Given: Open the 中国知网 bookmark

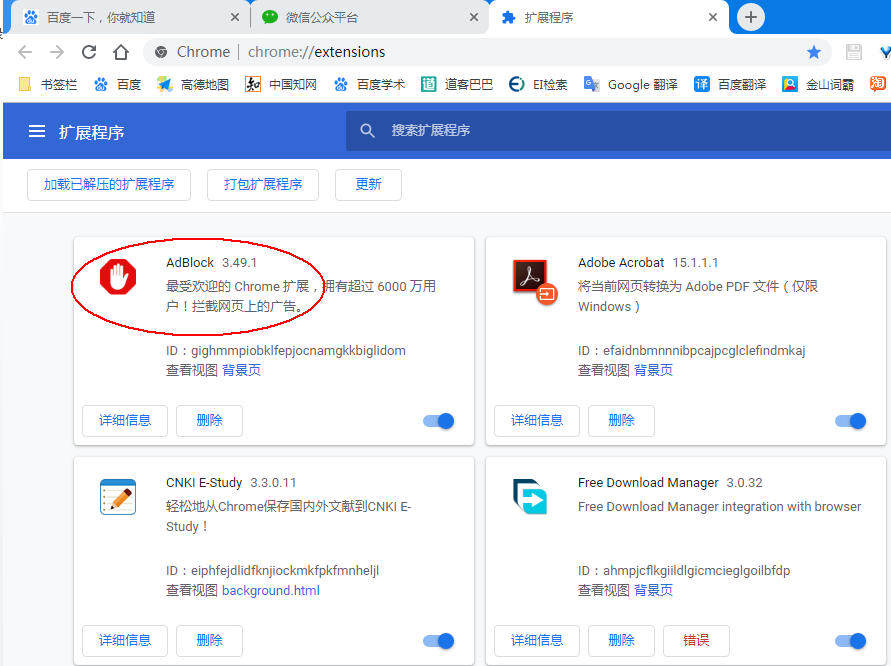Looking at the screenshot, I should (281, 85).
